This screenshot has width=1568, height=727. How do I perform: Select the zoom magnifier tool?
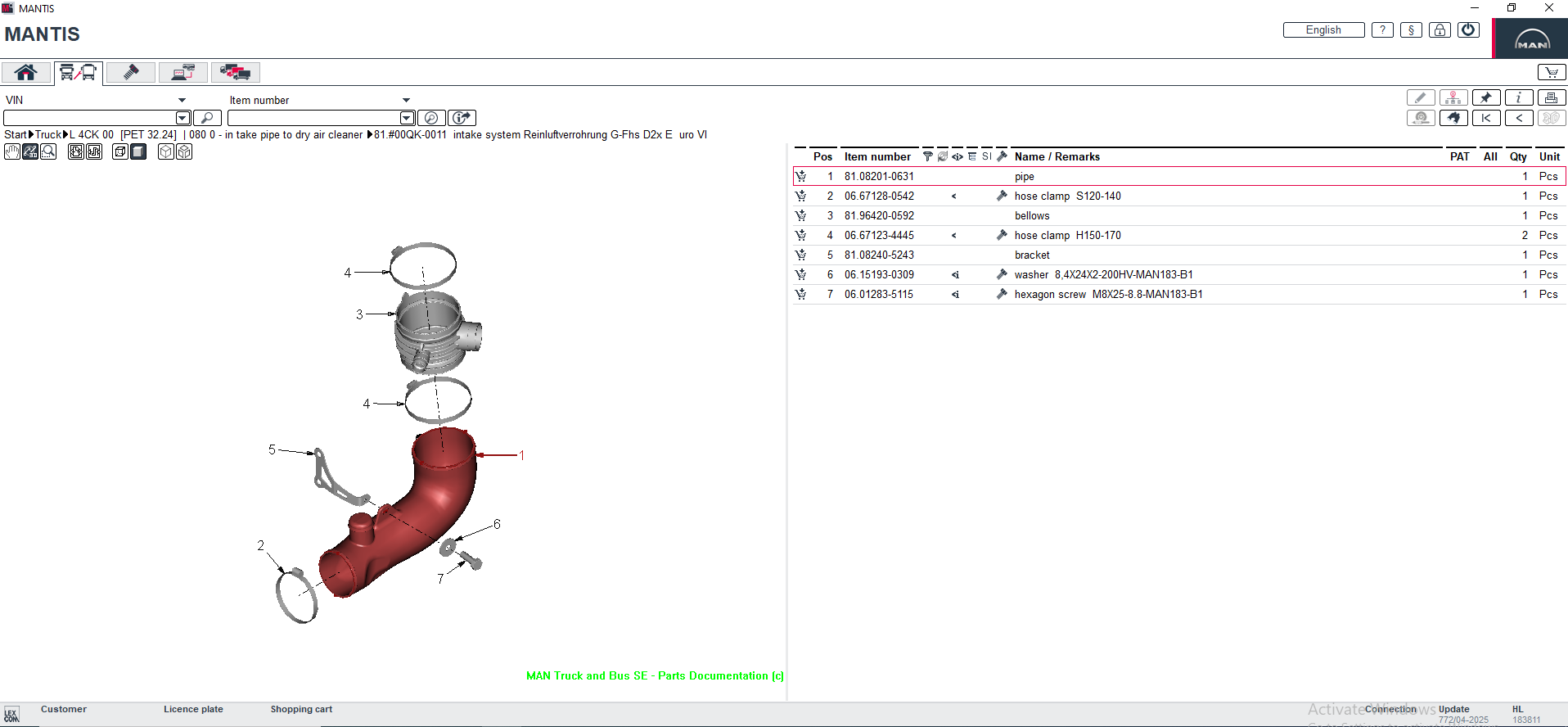[48, 151]
